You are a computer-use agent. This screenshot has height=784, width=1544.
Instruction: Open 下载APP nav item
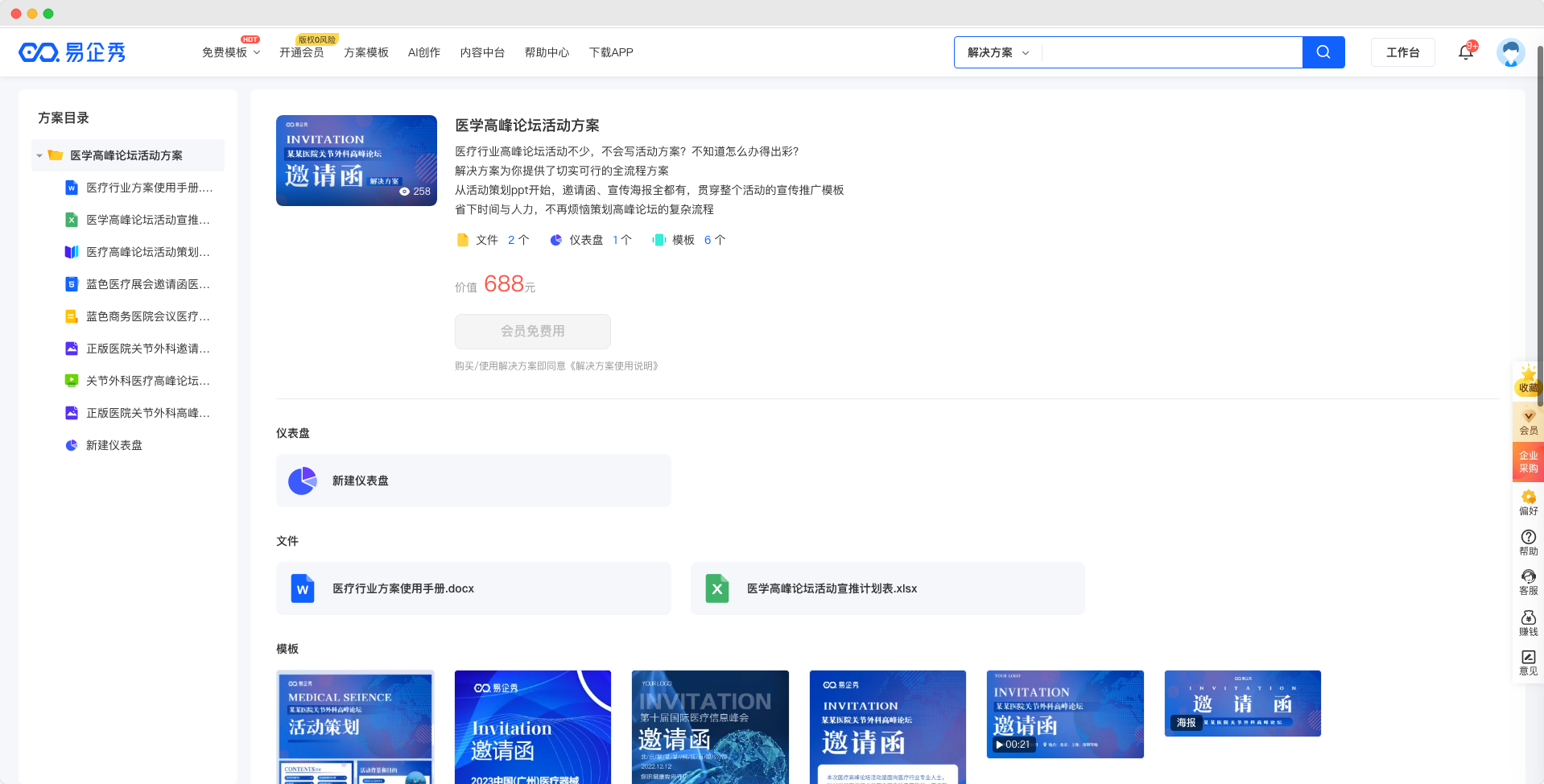(x=611, y=52)
